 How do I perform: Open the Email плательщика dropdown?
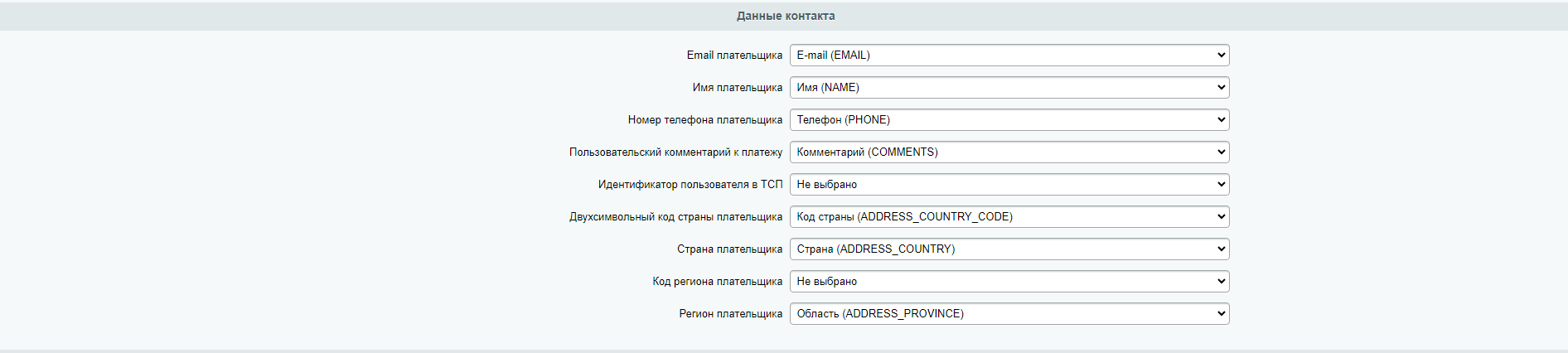click(1009, 56)
